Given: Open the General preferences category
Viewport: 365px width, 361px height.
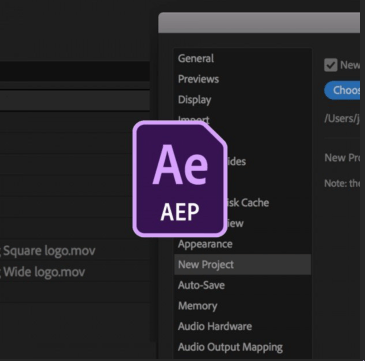Looking at the screenshot, I should [x=196, y=58].
